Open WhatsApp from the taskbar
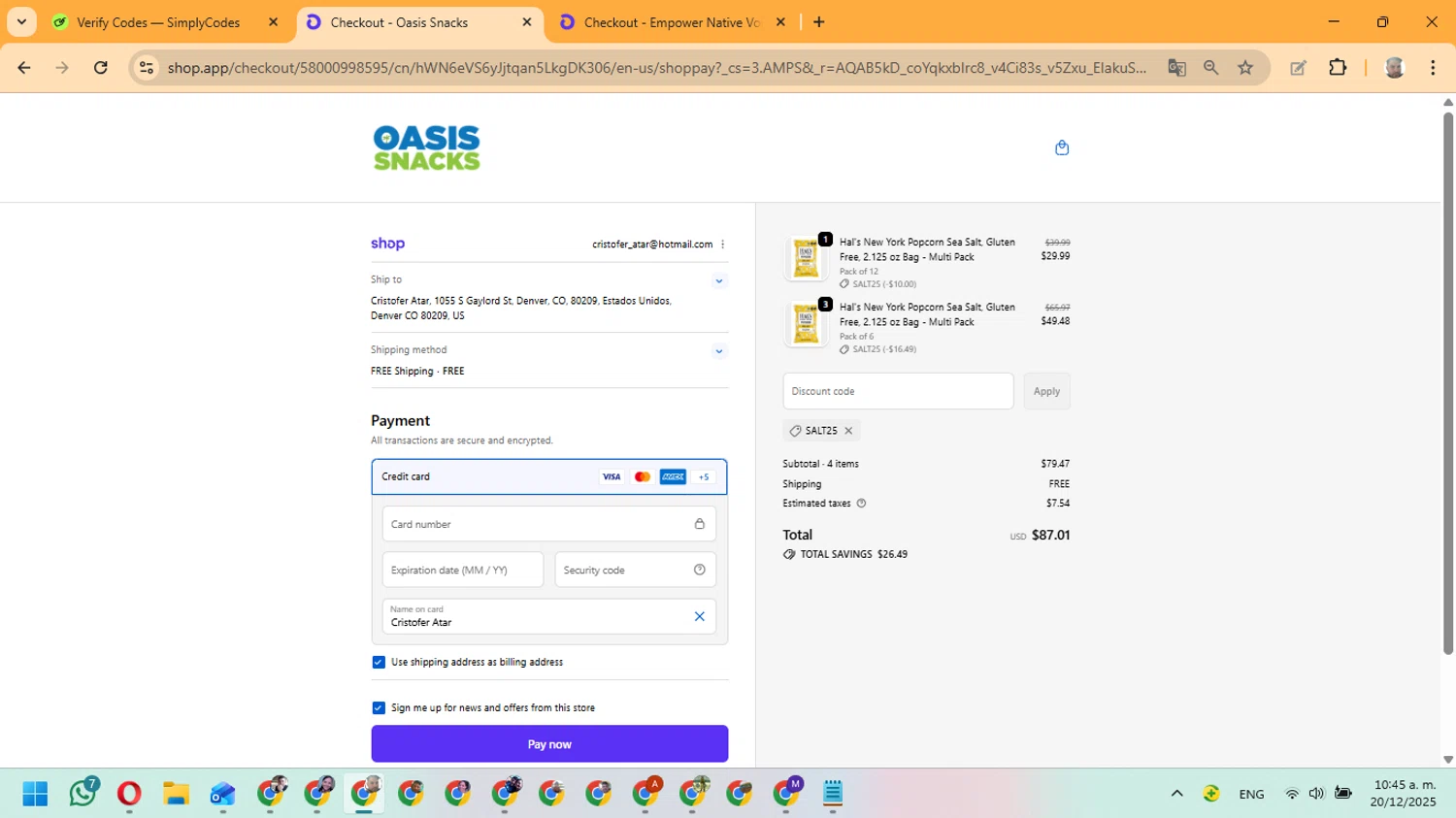 pyautogui.click(x=83, y=794)
